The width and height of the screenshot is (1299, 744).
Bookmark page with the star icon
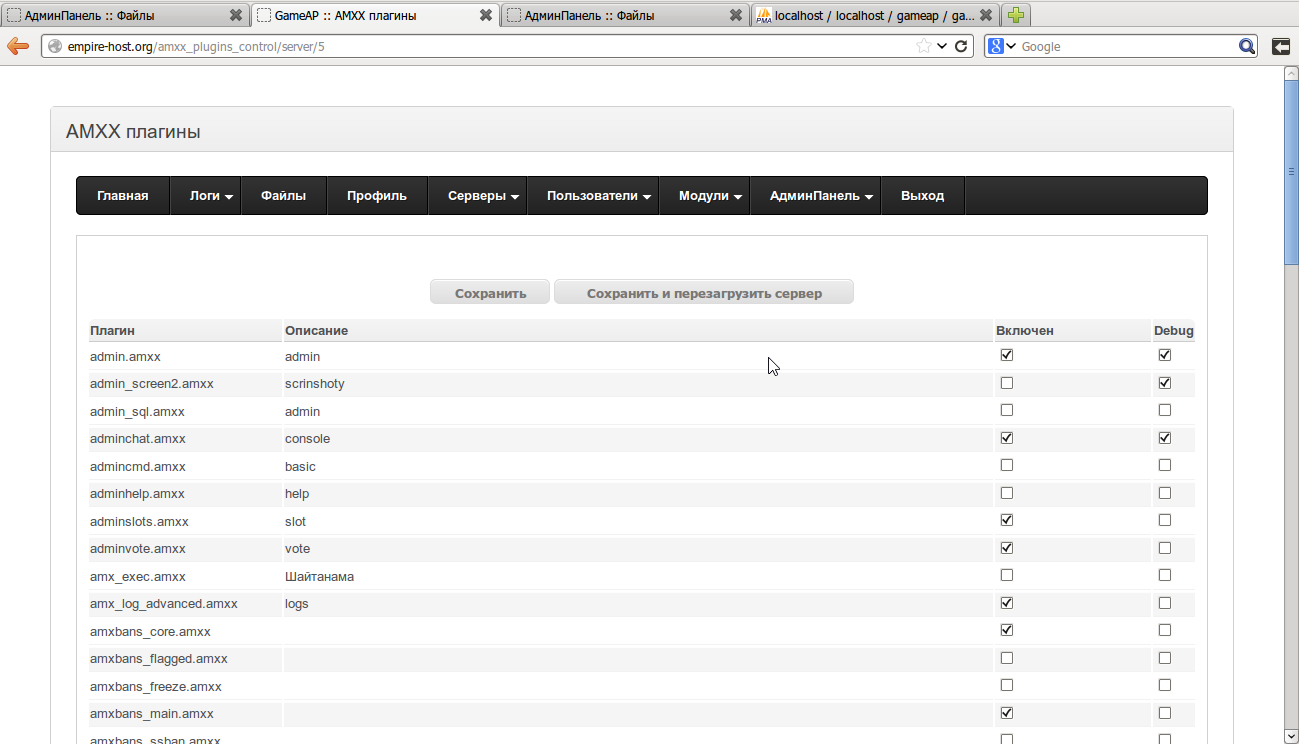click(x=924, y=46)
